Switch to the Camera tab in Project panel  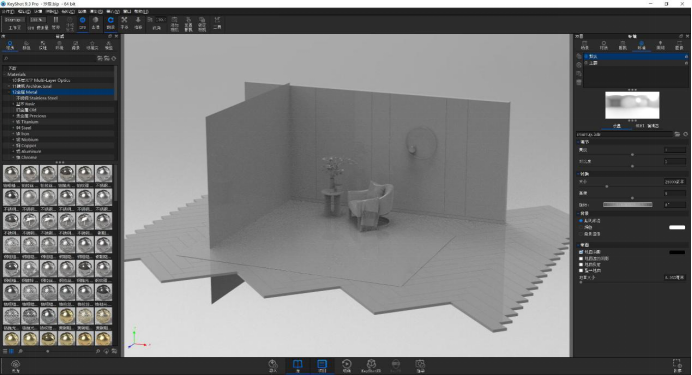tap(623, 45)
